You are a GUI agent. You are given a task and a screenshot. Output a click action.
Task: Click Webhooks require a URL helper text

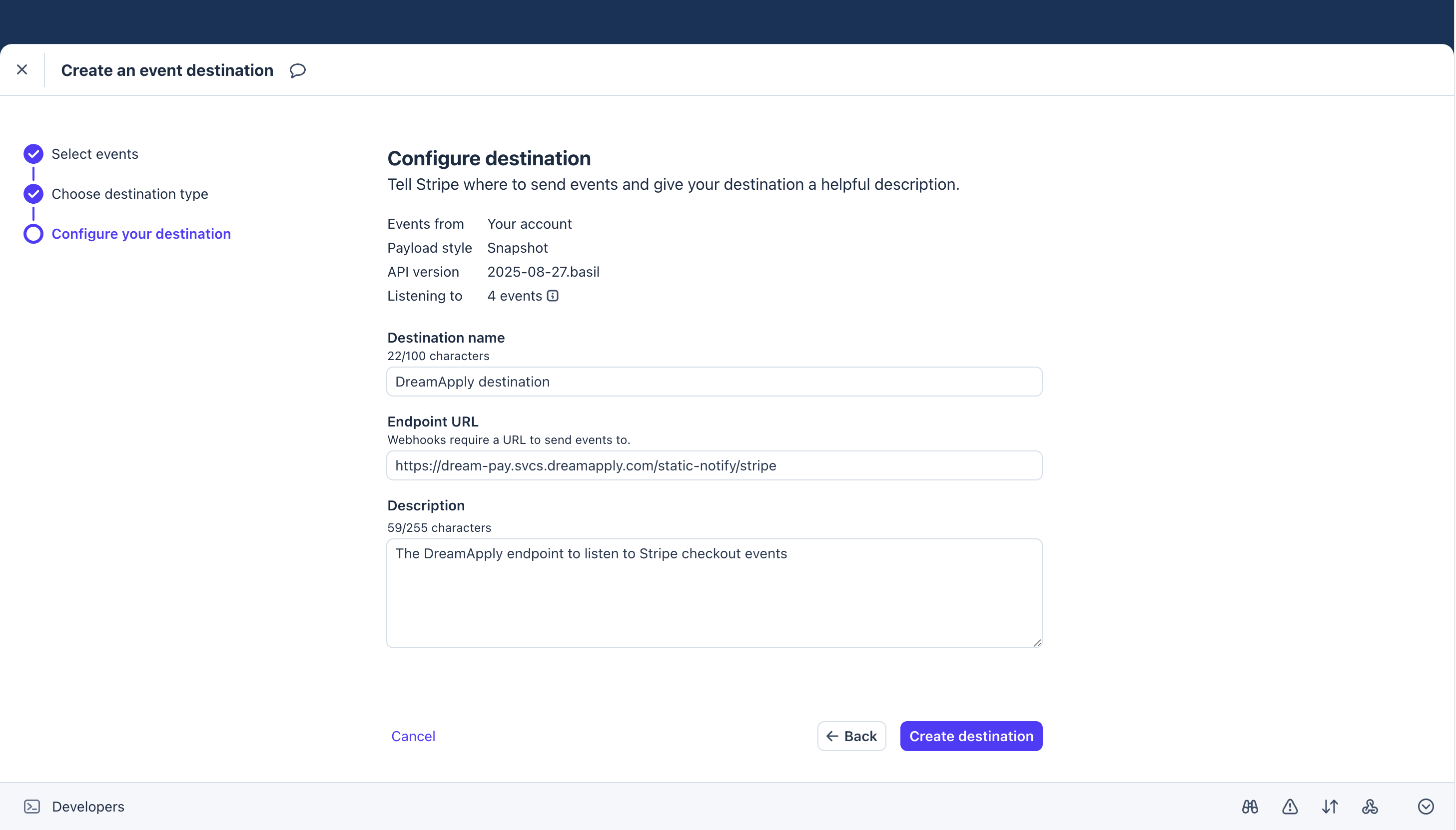tap(509, 439)
